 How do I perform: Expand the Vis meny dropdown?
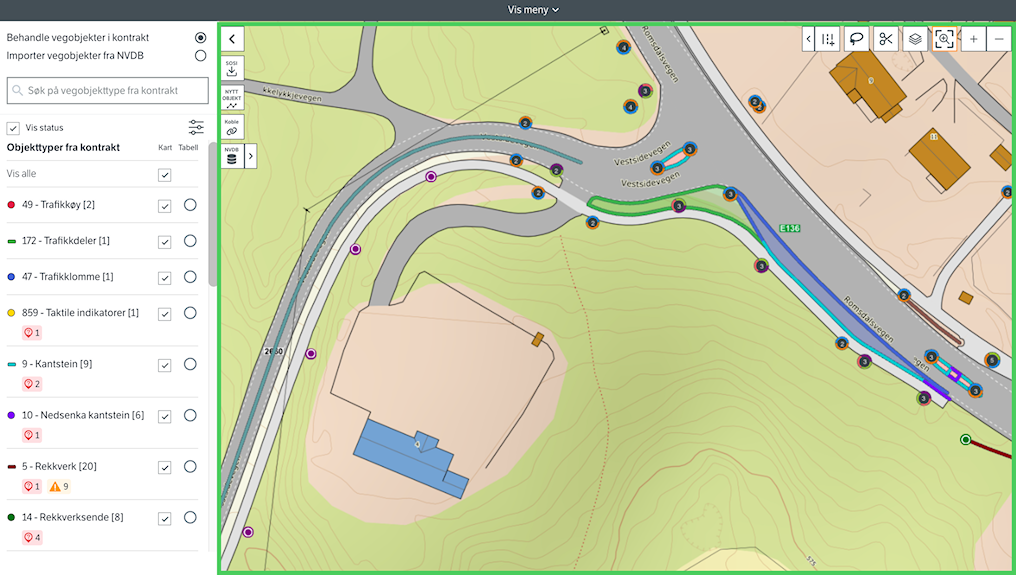pyautogui.click(x=533, y=10)
